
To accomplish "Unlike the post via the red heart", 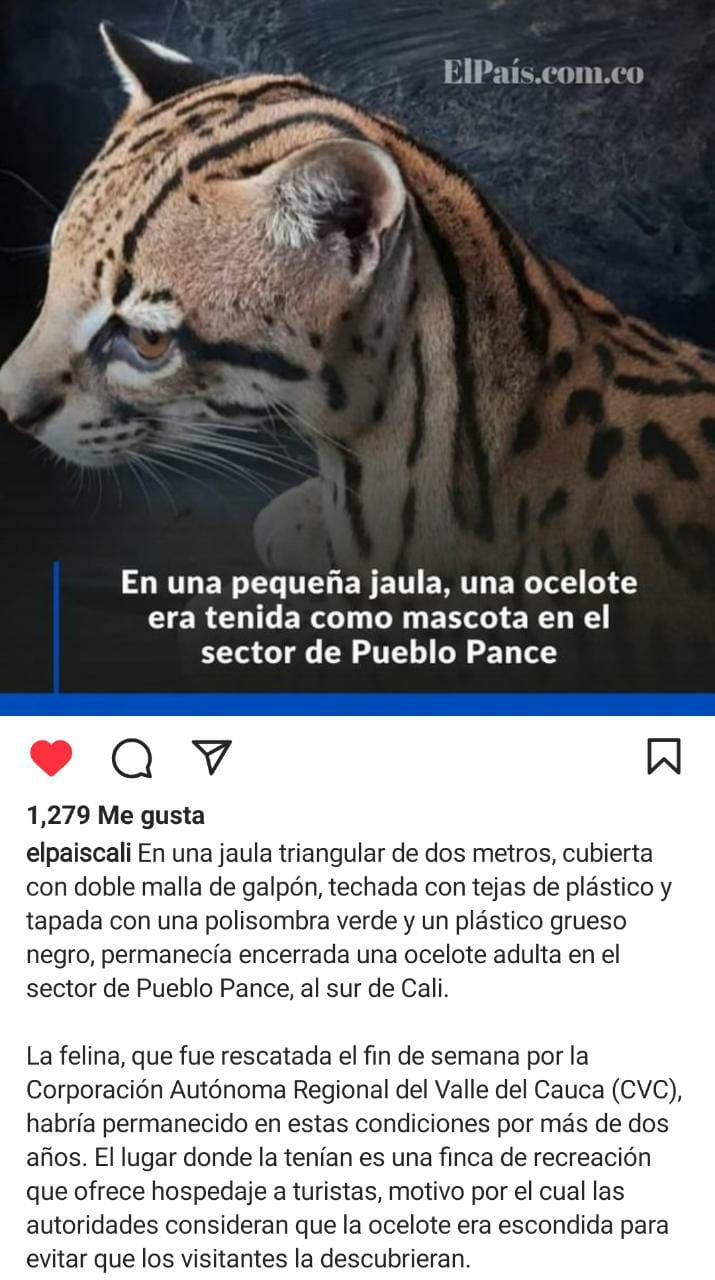I will [x=51, y=758].
